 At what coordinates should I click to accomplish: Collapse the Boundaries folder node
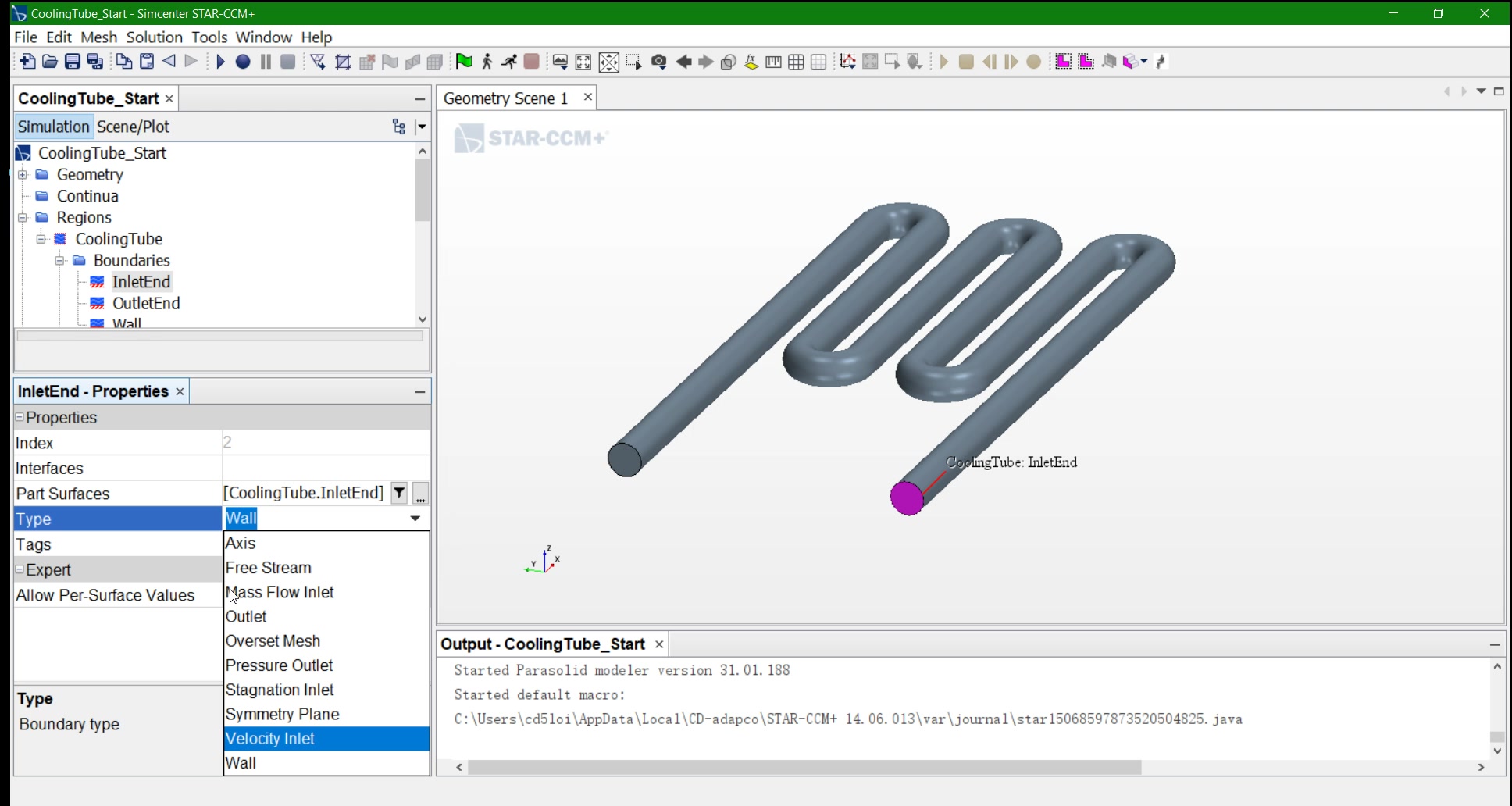[x=59, y=260]
